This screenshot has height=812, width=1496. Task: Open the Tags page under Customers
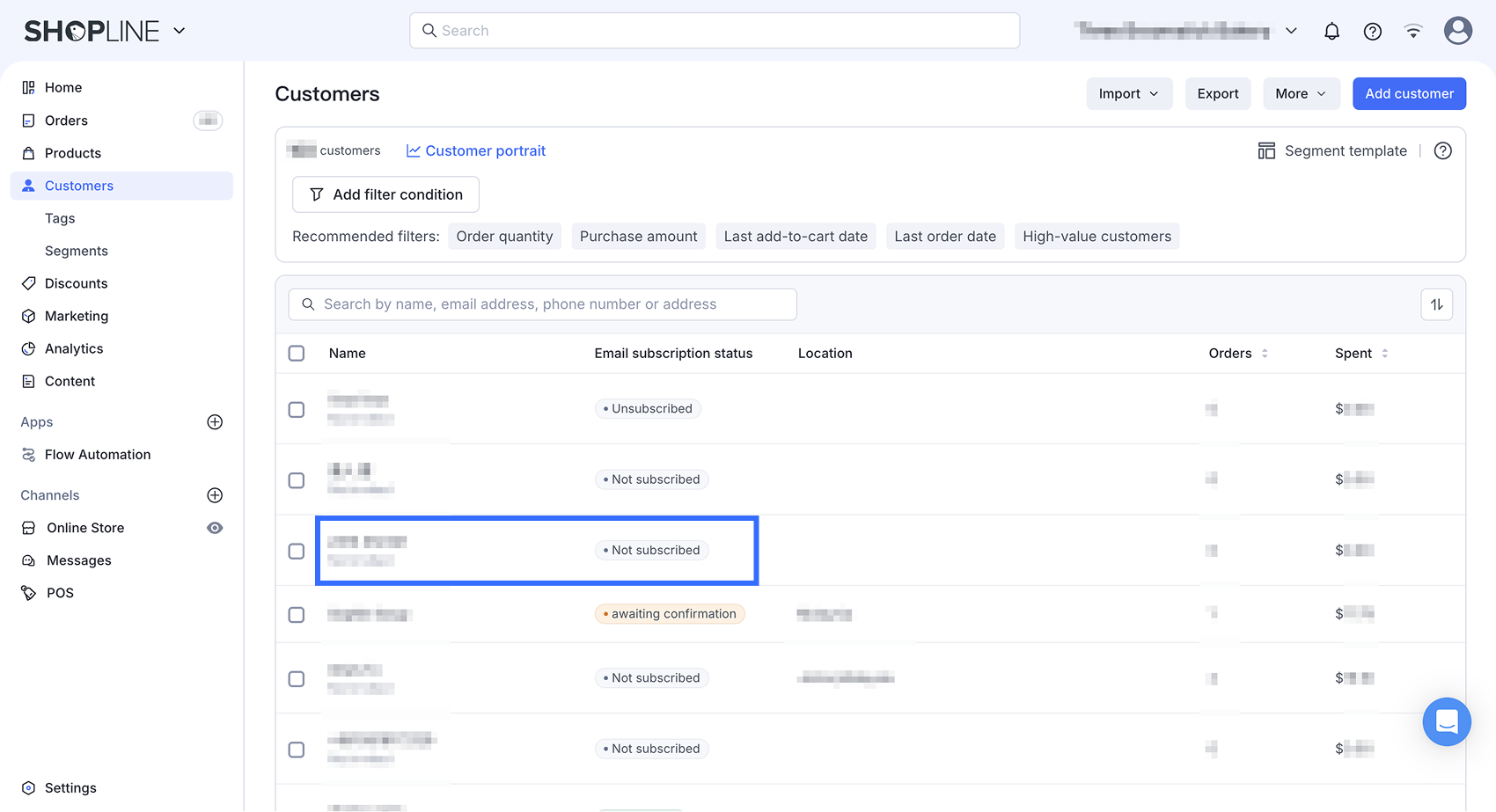(60, 218)
